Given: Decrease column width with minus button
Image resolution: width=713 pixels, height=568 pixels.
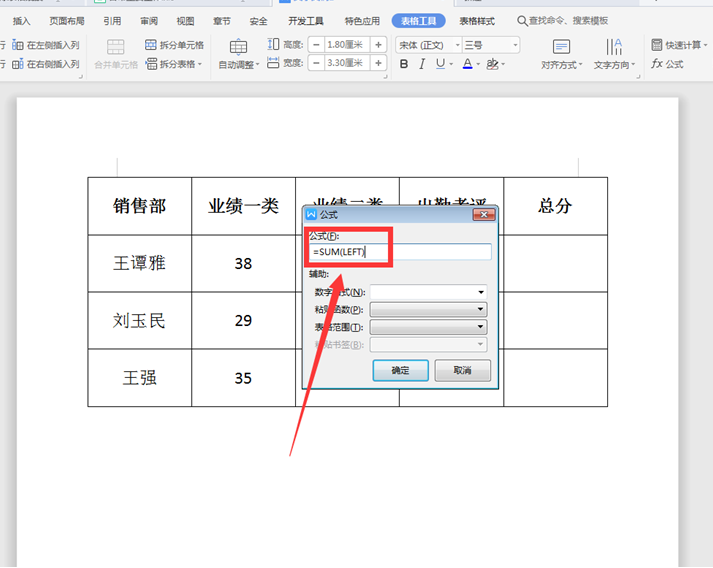Looking at the screenshot, I should [316, 63].
